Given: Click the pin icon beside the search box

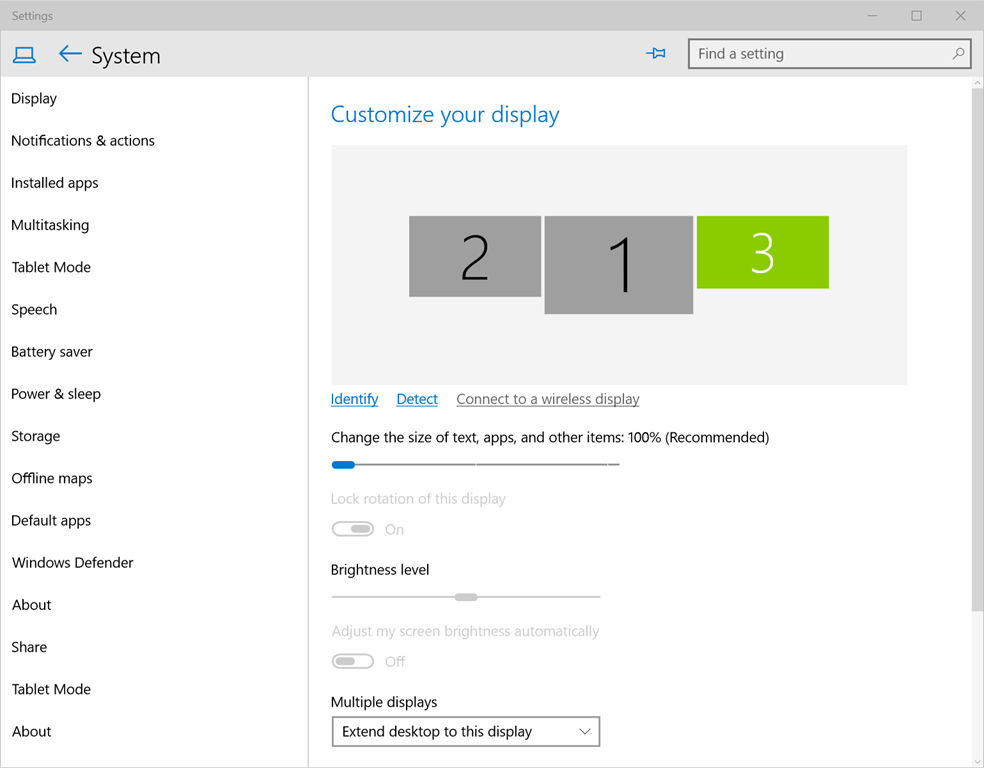Looking at the screenshot, I should [656, 53].
